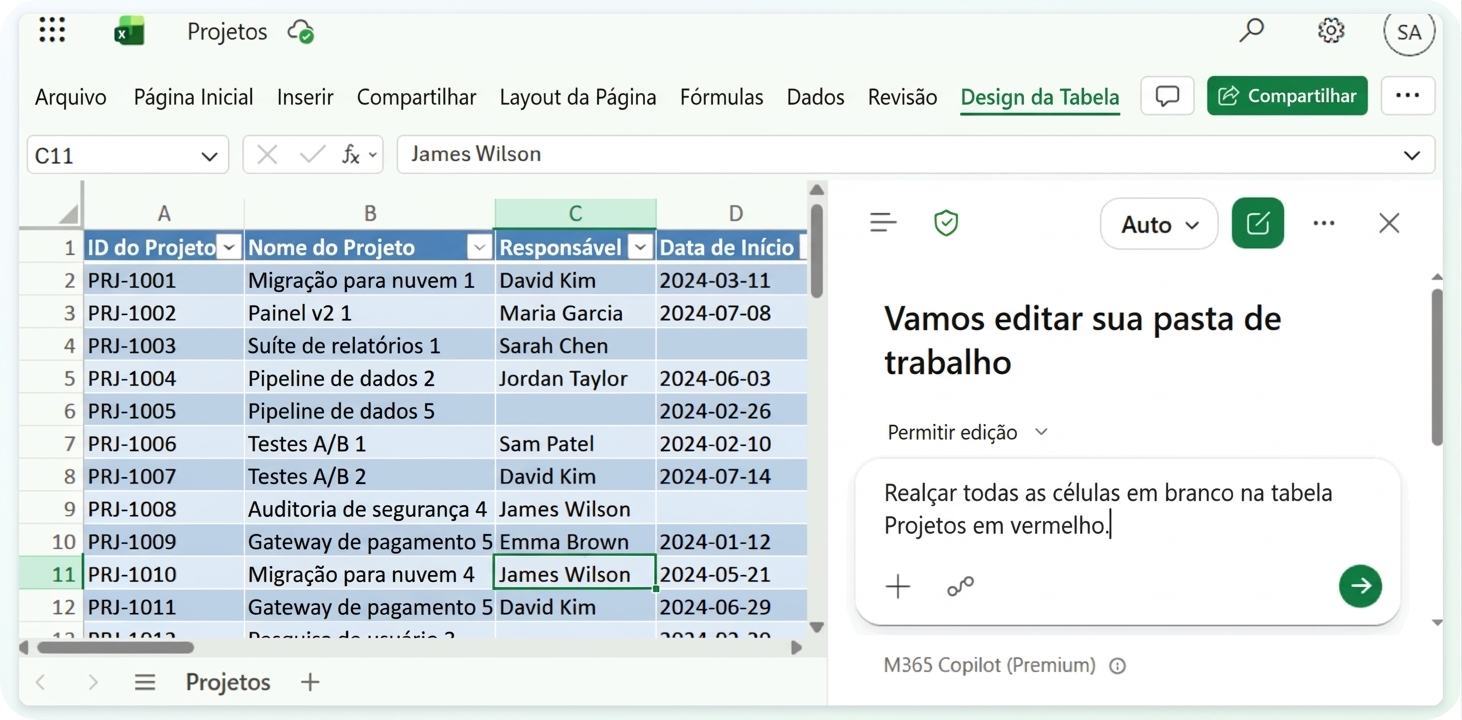Open filter dropdown for Nome do Projeto
This screenshot has width=1462, height=720.
[x=480, y=248]
